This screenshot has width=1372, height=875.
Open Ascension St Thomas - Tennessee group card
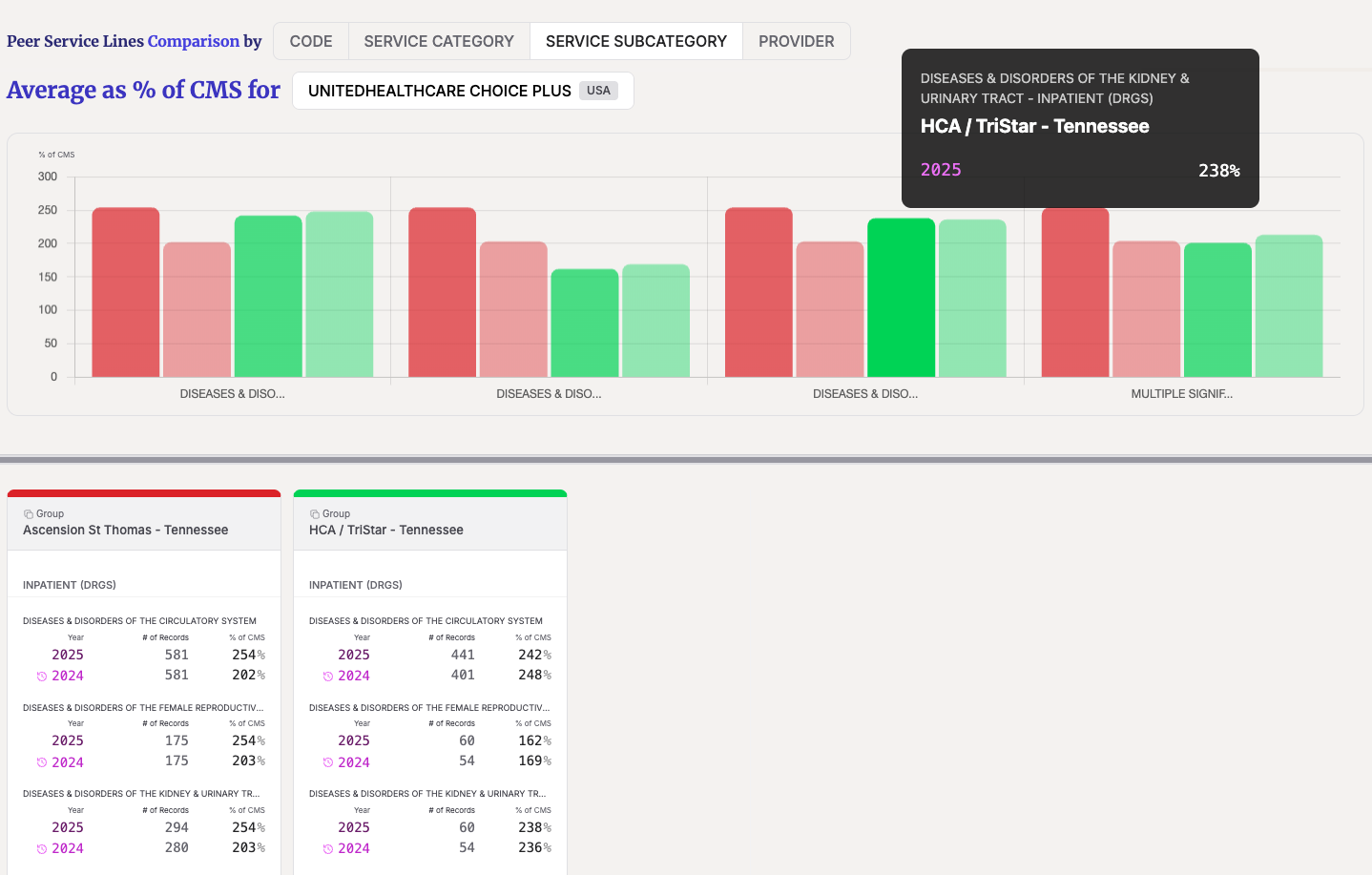(144, 523)
